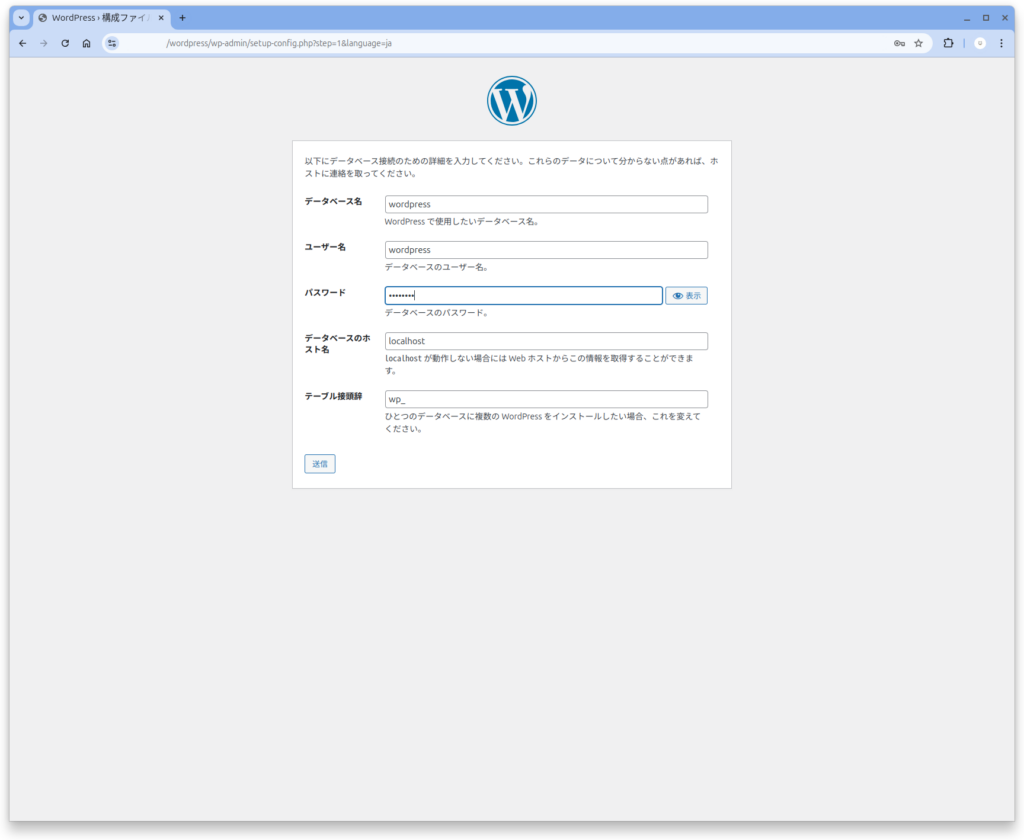Click the WordPress logo
1024x840 pixels.
(x=511, y=101)
